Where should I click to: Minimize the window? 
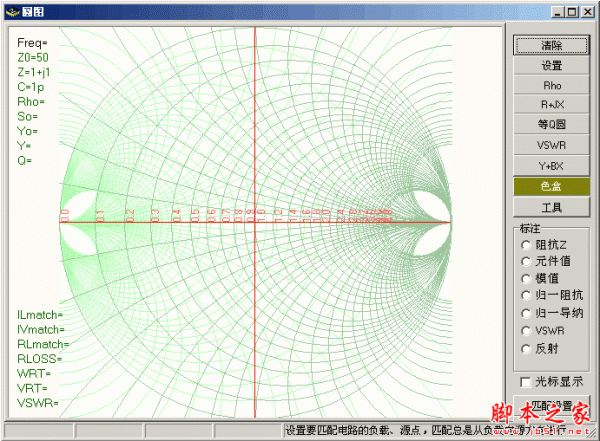557,12
